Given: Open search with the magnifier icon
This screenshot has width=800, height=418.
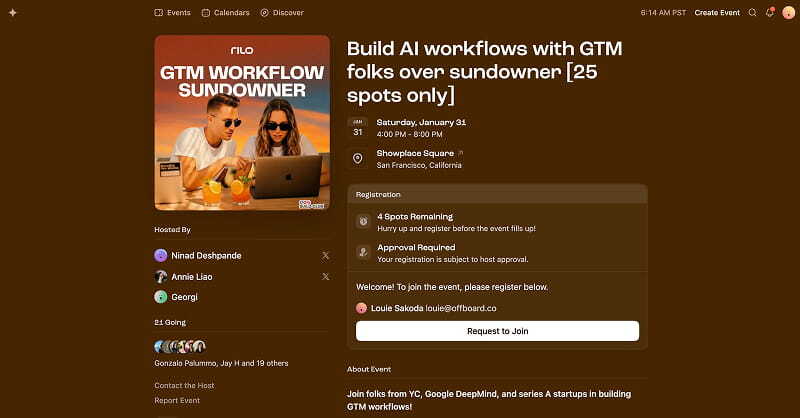Looking at the screenshot, I should coord(753,13).
